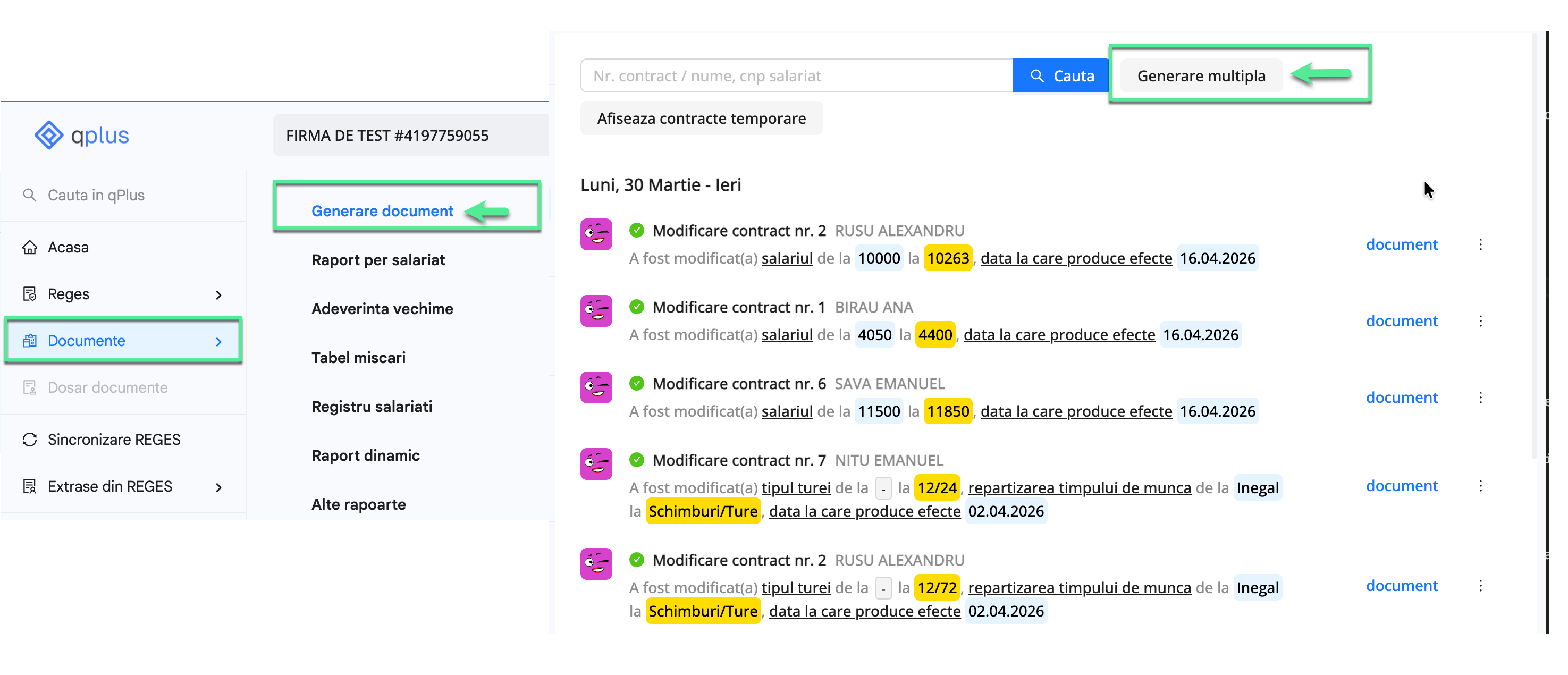Open the document link for BIRAU ANA
This screenshot has width=1568, height=675.
click(x=1402, y=321)
